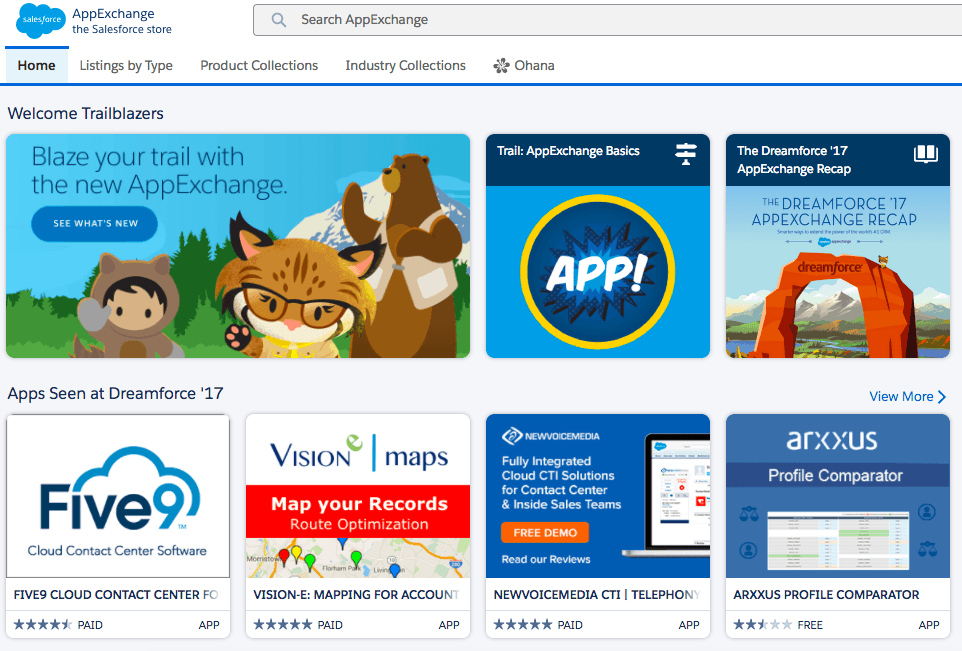The height and width of the screenshot is (651, 962).
Task: Open the Listings by Type tab
Action: [x=126, y=66]
